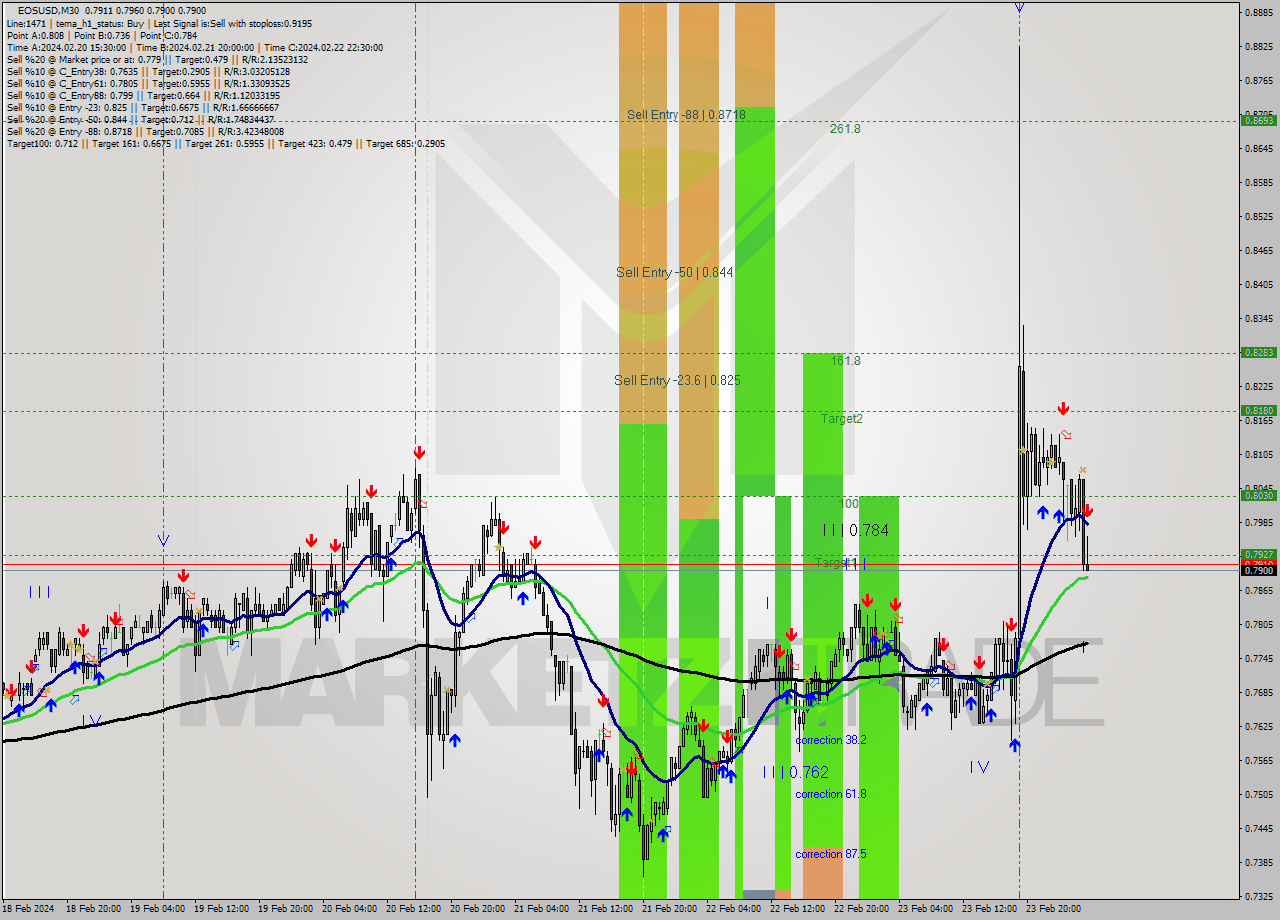
Task: Click the 'Sell Entry -50 | 0.844' chart label
Action: pos(675,272)
